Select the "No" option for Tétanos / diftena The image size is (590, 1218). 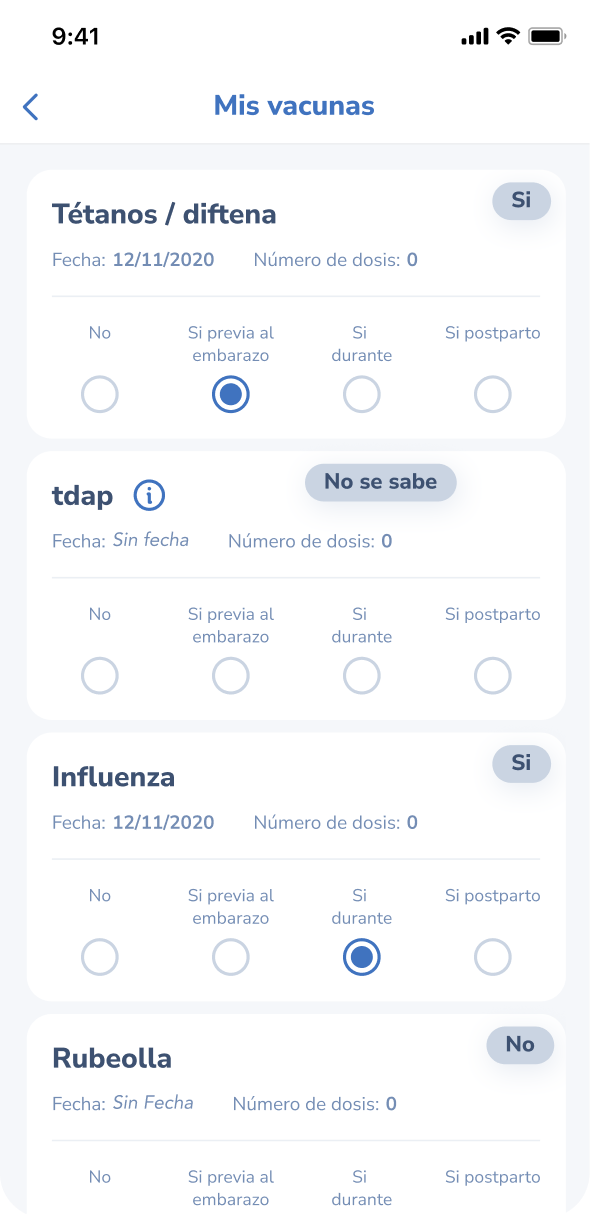click(99, 394)
